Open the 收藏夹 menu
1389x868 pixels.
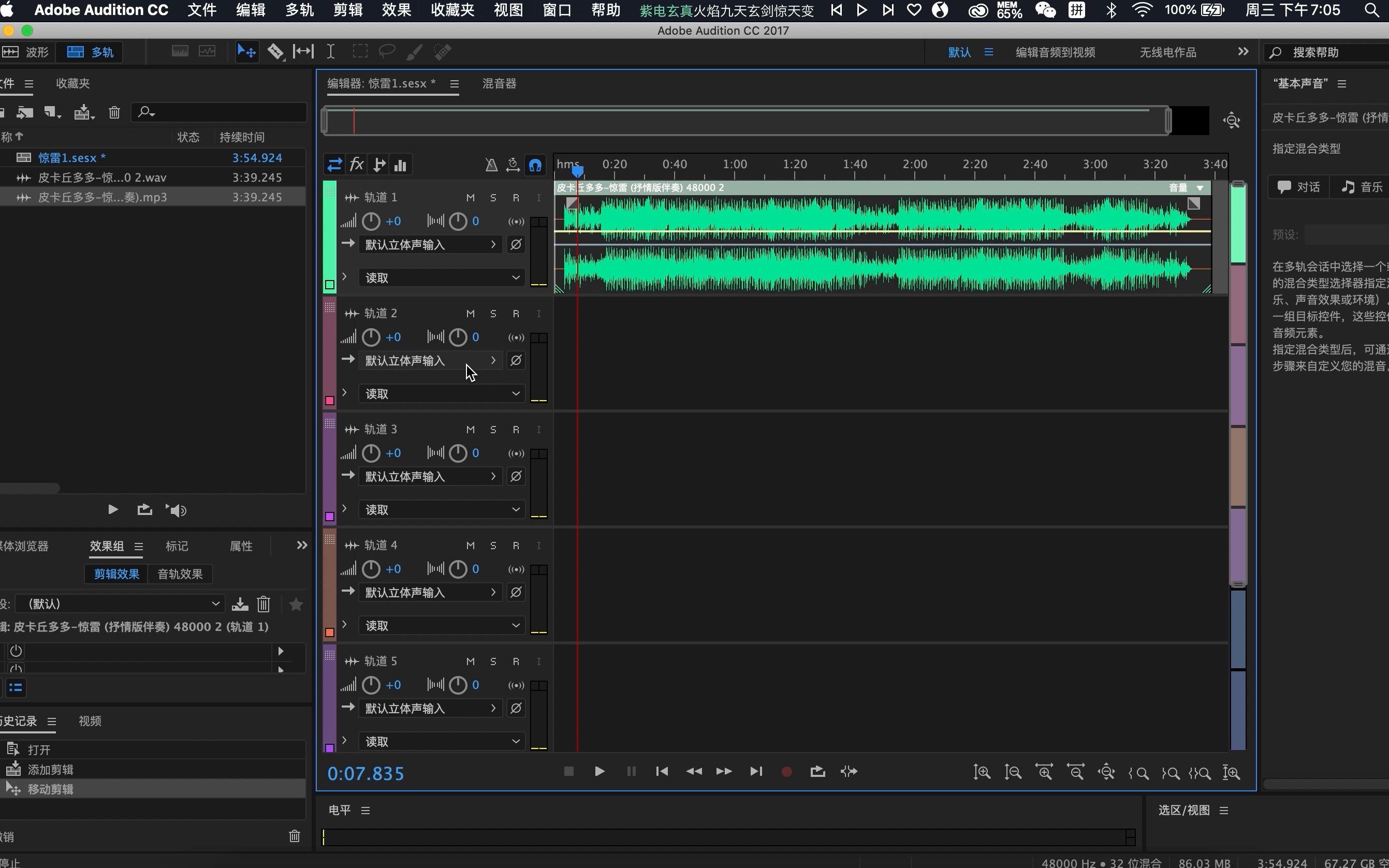pos(452,10)
